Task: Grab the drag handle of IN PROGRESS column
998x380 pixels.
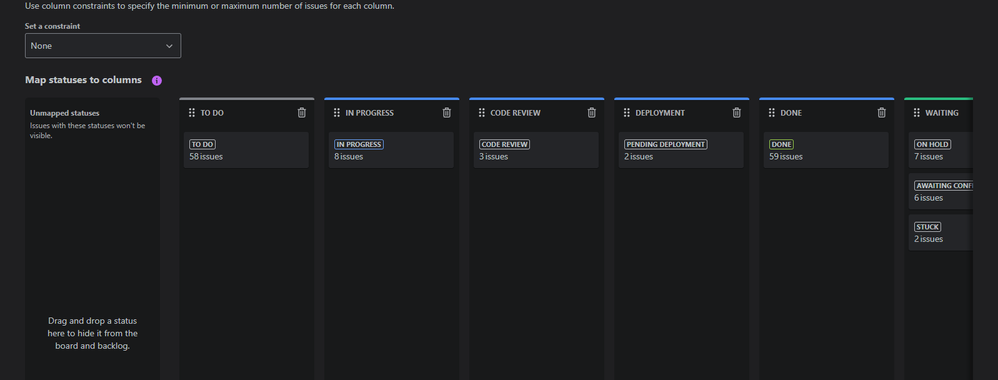Action: tap(337, 113)
